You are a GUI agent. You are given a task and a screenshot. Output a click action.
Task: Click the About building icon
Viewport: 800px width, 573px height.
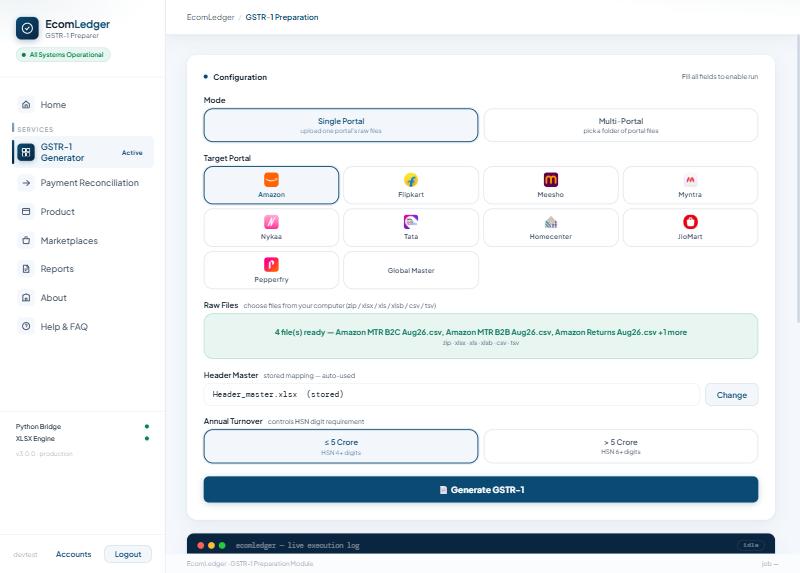[x=26, y=297]
